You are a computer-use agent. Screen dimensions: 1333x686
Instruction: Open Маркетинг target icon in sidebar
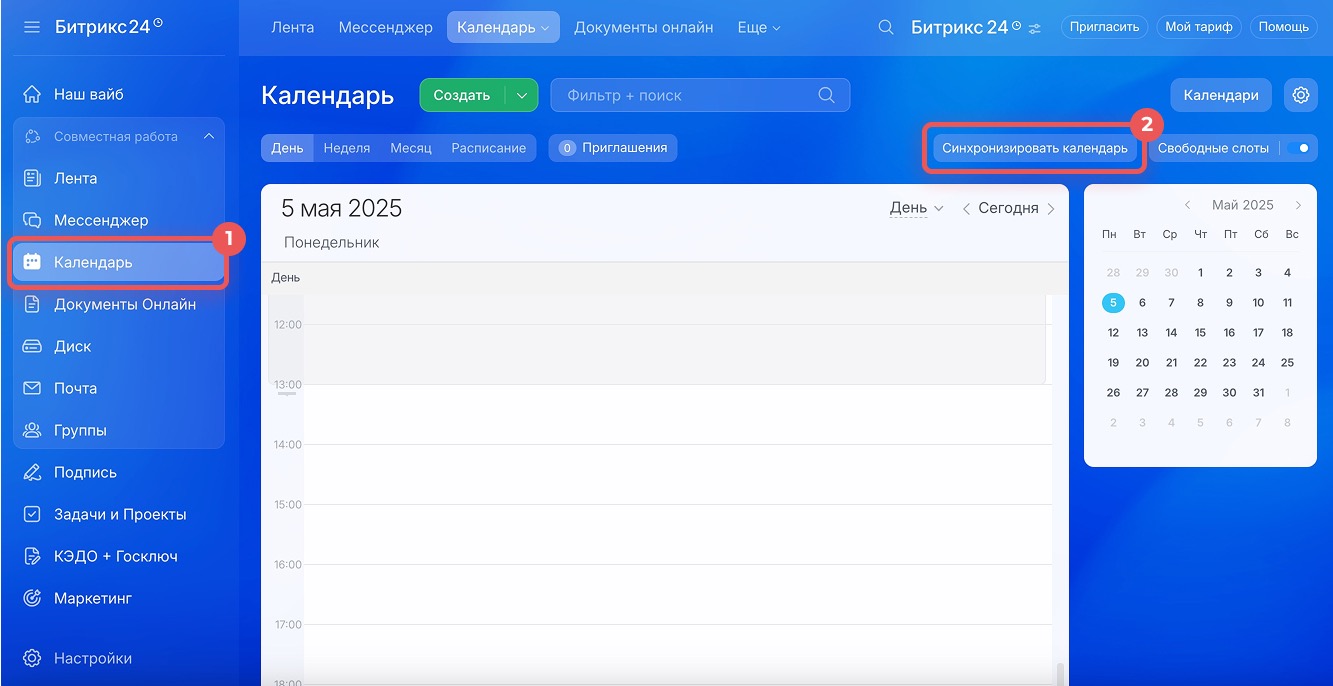(x=32, y=598)
